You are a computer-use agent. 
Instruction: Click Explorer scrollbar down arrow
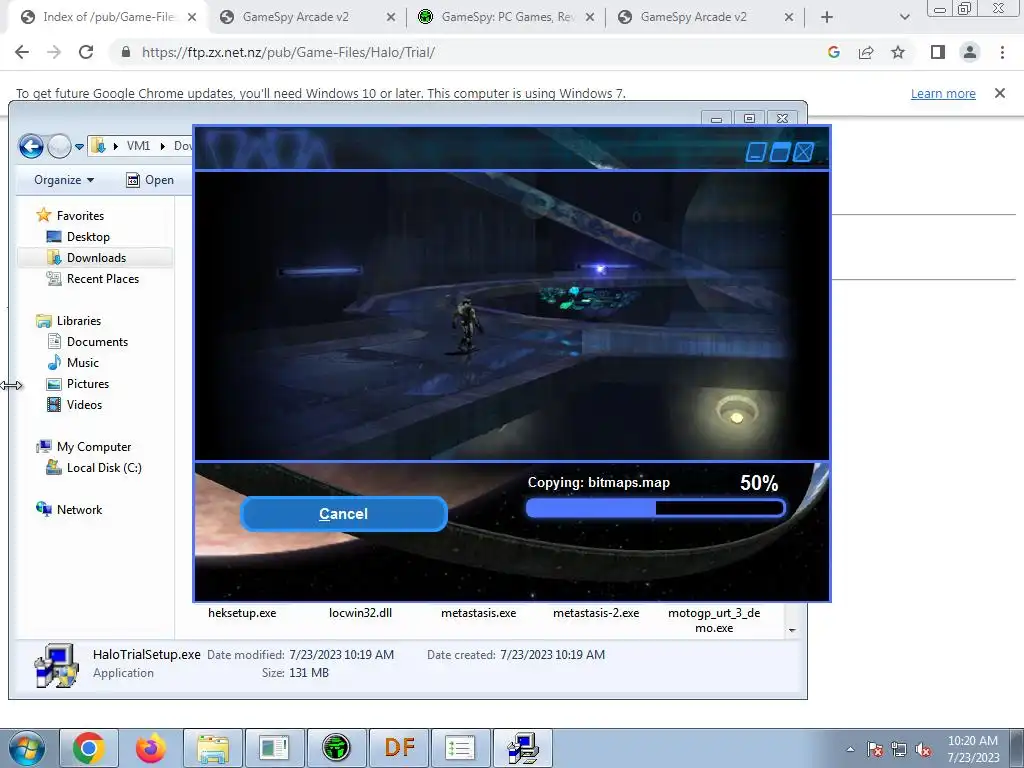[792, 630]
